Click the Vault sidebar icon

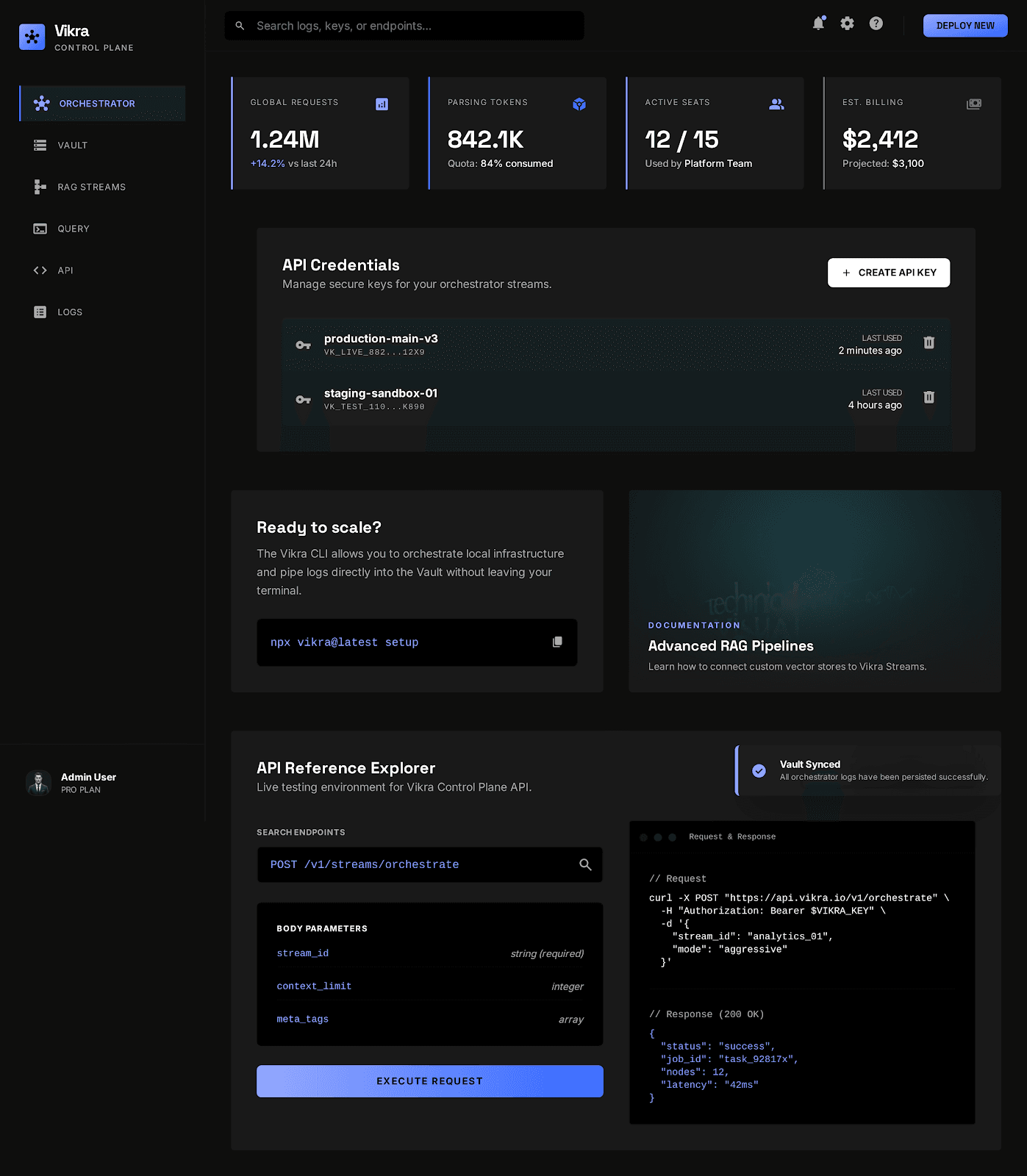pos(40,146)
